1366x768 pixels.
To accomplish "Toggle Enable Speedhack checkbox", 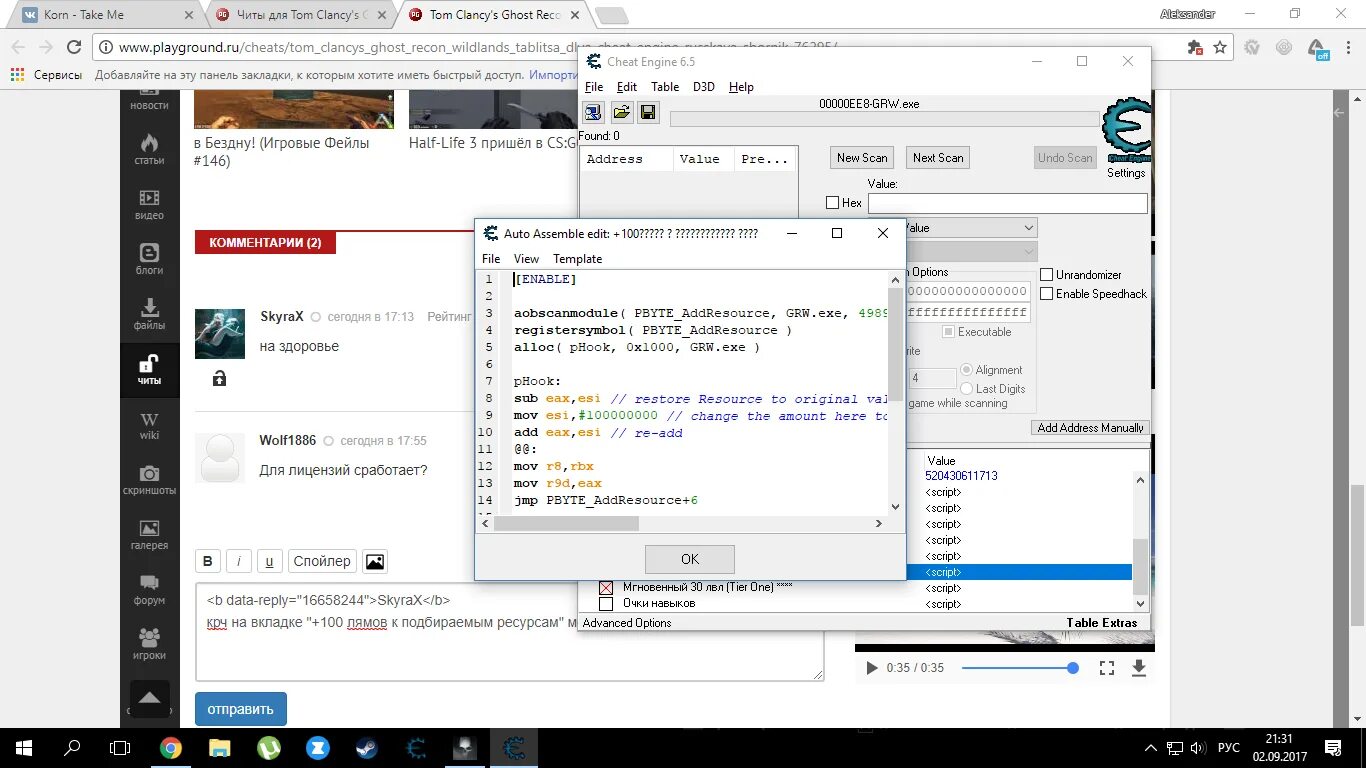I will pyautogui.click(x=1047, y=294).
